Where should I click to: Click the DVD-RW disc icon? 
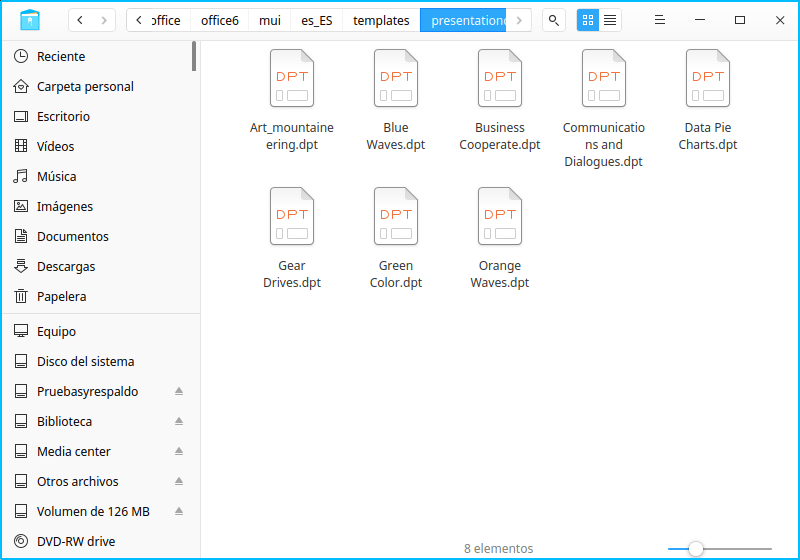click(x=21, y=541)
